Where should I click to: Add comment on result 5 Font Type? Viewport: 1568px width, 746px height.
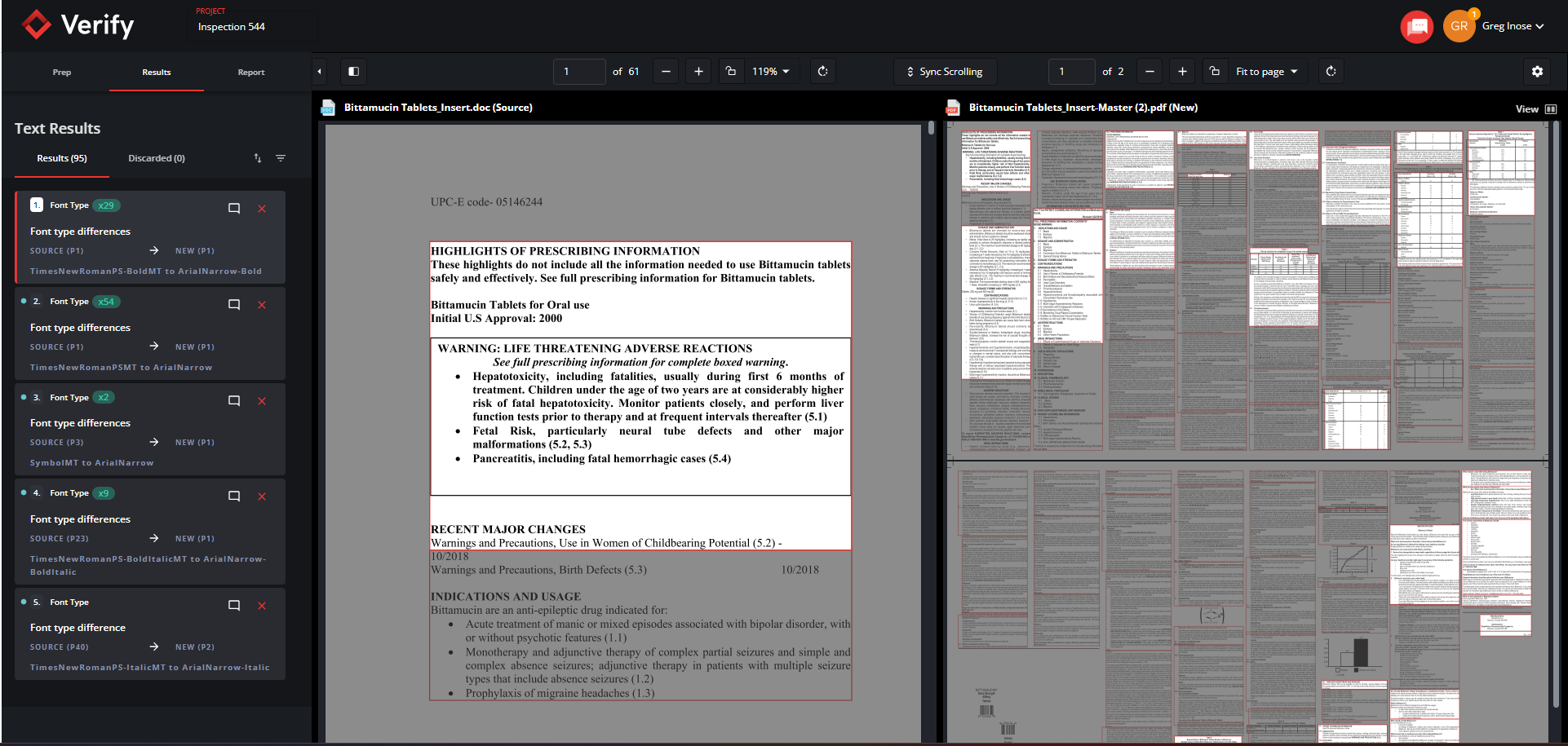pos(234,606)
